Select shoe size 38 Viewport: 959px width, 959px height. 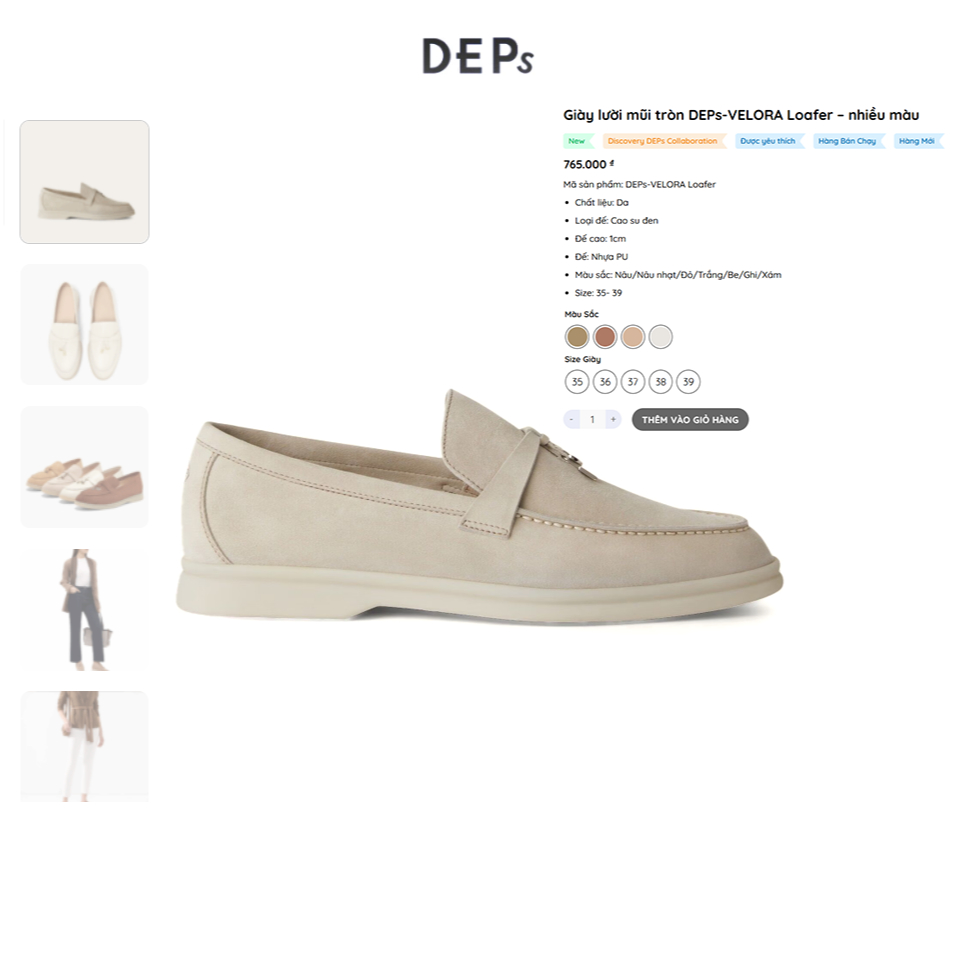[x=661, y=382]
